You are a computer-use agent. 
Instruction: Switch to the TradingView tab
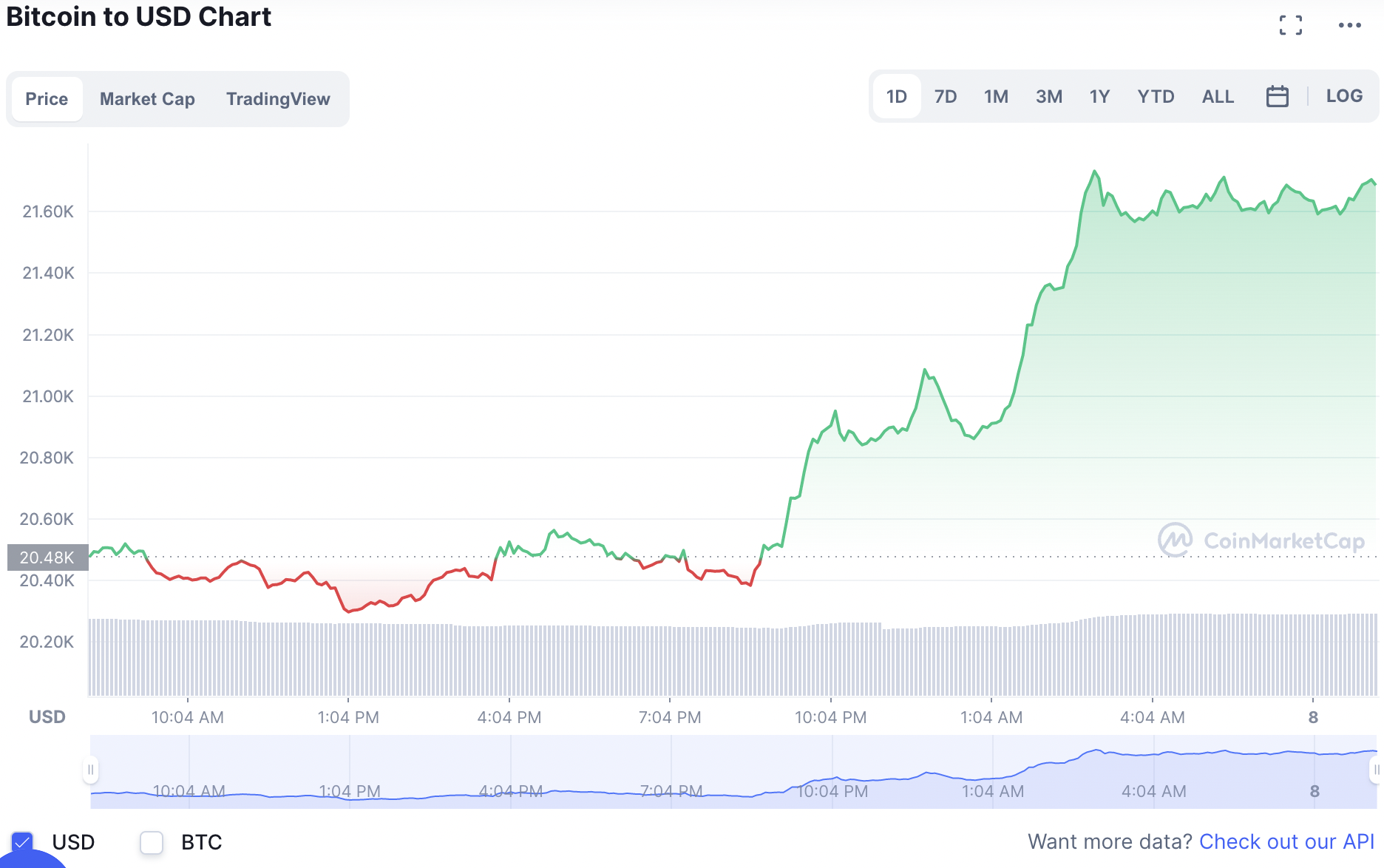(x=278, y=99)
